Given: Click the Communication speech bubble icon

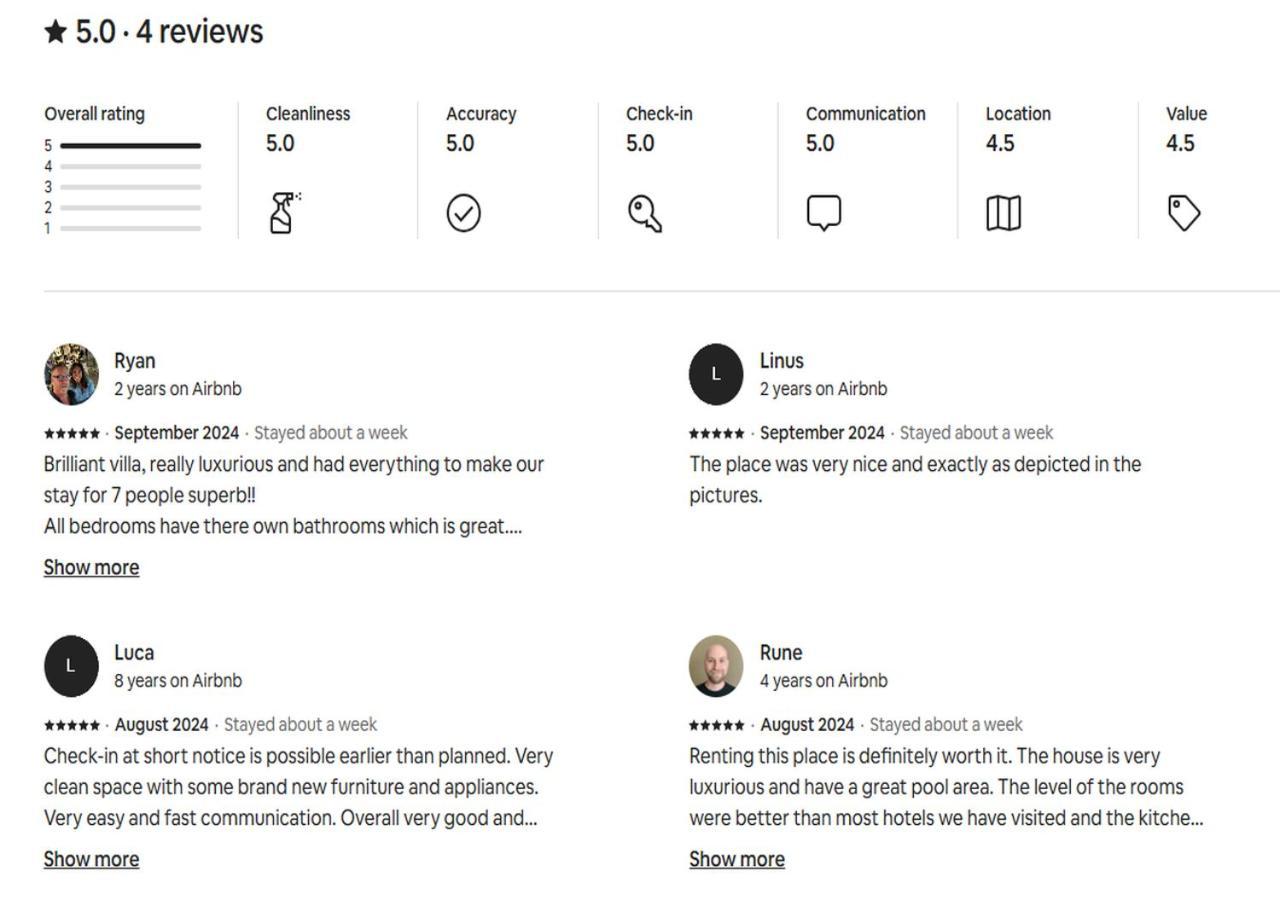Looking at the screenshot, I should [x=823, y=213].
